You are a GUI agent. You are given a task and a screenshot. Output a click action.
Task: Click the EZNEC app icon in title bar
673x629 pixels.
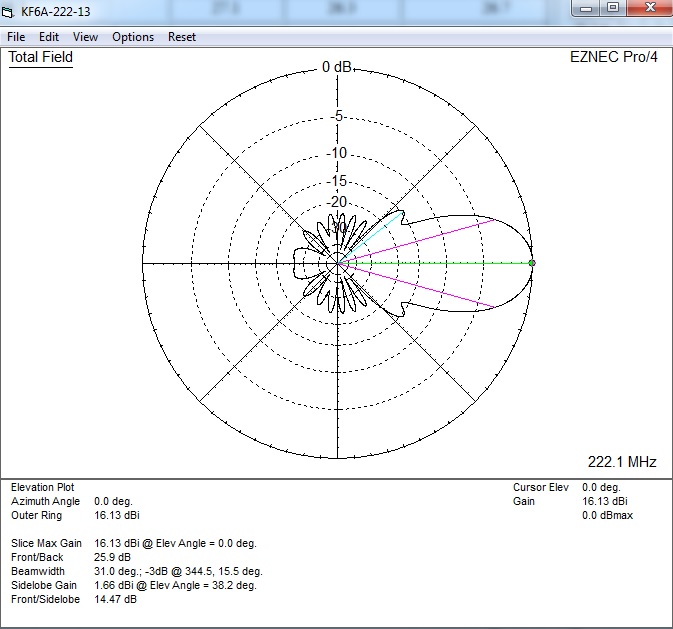pyautogui.click(x=10, y=12)
